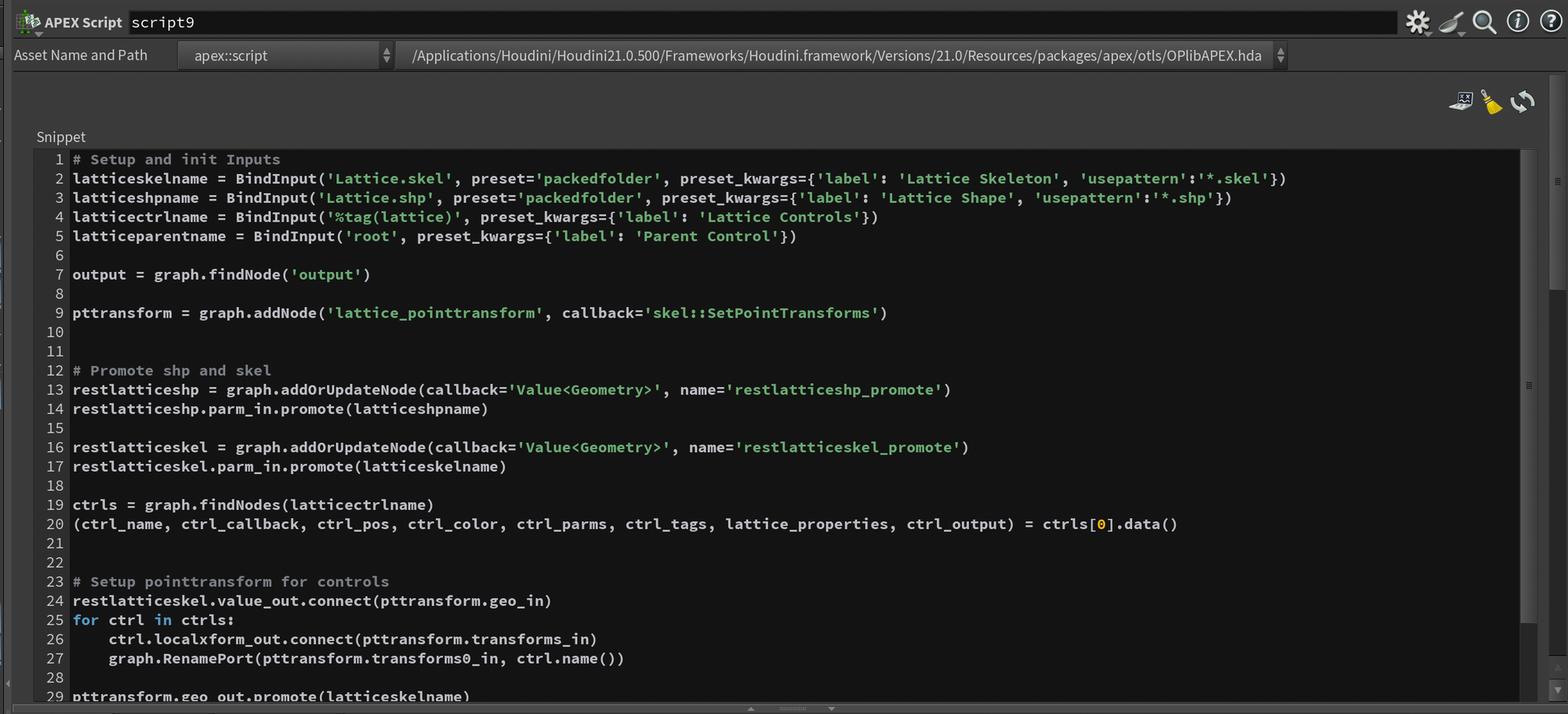Click the pane splitter expand down arrow
This screenshot has width=1568, height=714.
(x=832, y=709)
